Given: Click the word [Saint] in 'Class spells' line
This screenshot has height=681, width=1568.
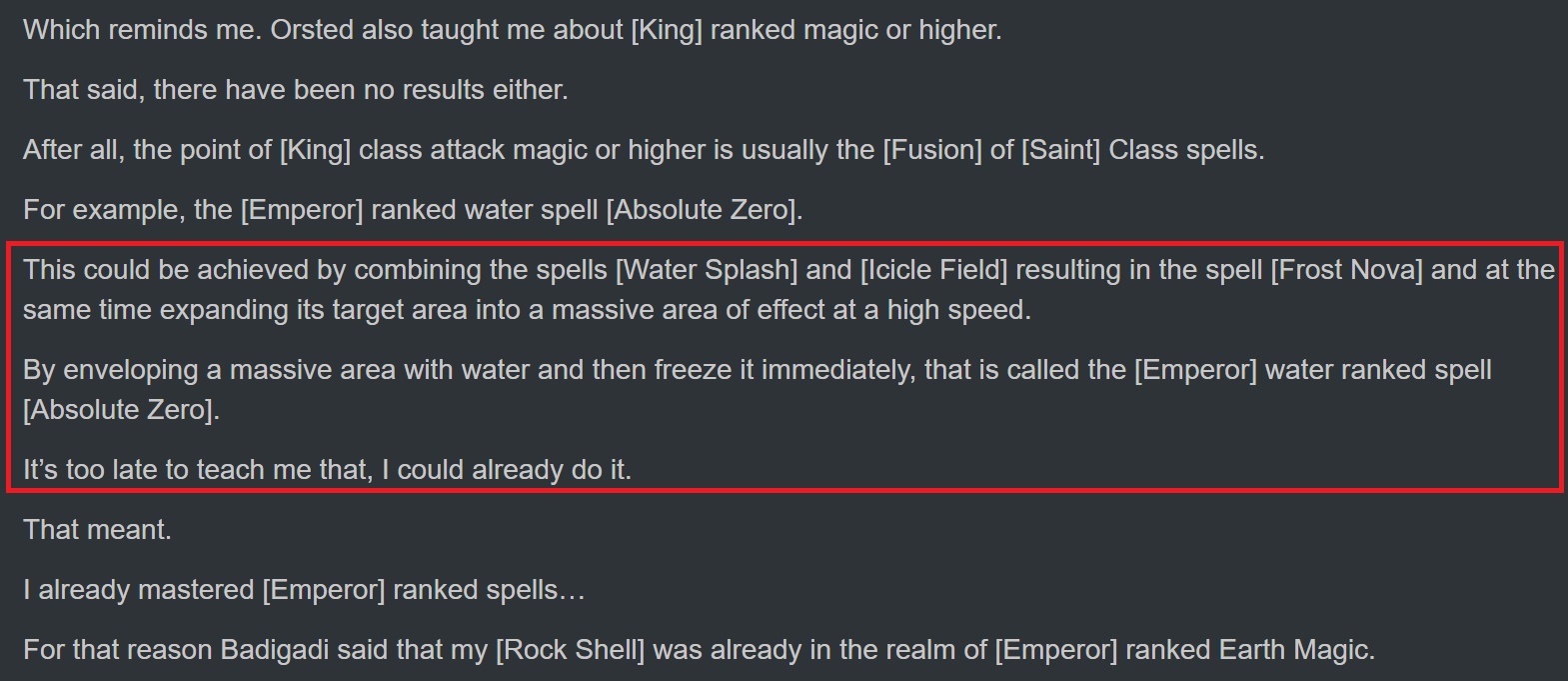Looking at the screenshot, I should 1060,150.
